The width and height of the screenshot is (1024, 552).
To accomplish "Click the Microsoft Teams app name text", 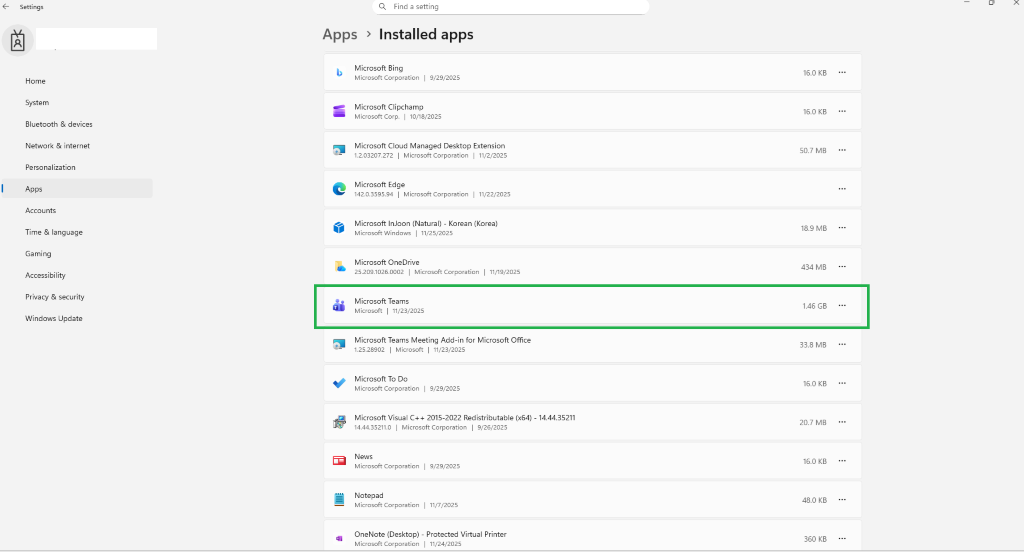I will [381, 301].
